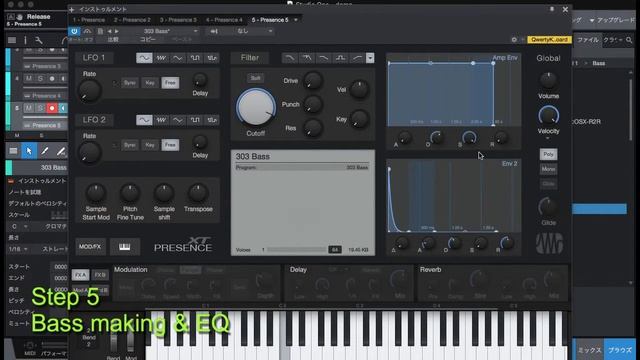Viewport: 640px width, 360px height.
Task: Click the 比較 compare button
Action: pyautogui.click(x=113, y=40)
